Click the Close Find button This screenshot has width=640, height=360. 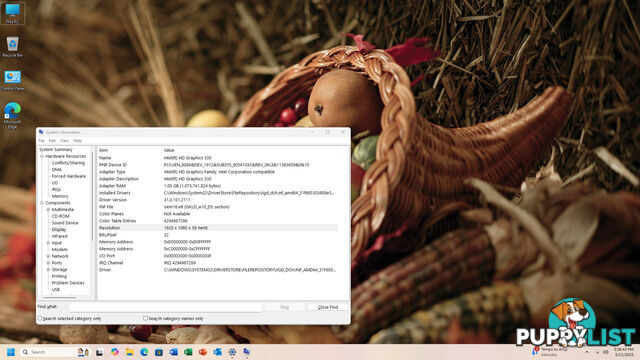point(328,307)
